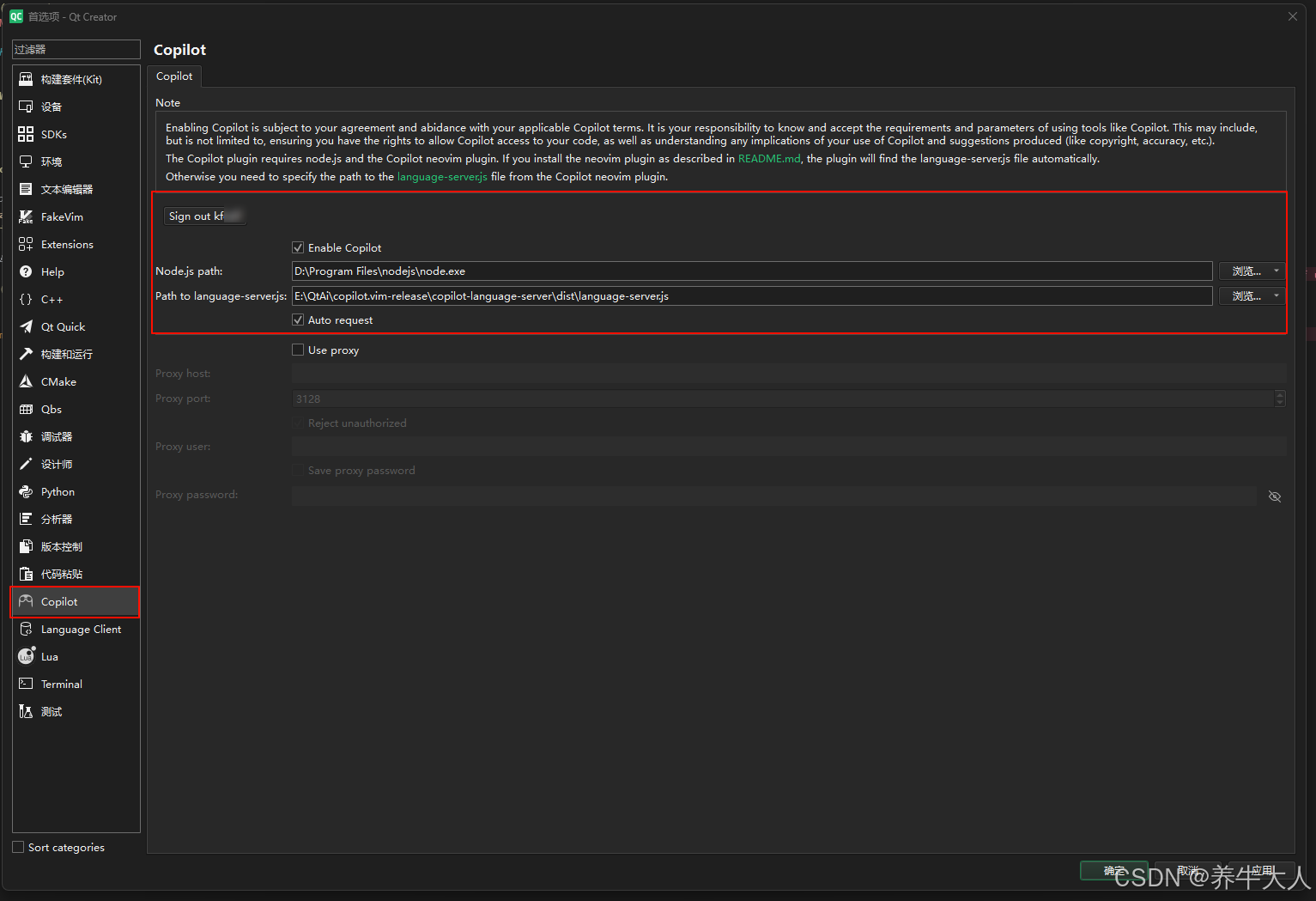Expand the language-server.js browse dropdown arrow
Image resolution: width=1316 pixels, height=901 pixels.
(x=1277, y=295)
